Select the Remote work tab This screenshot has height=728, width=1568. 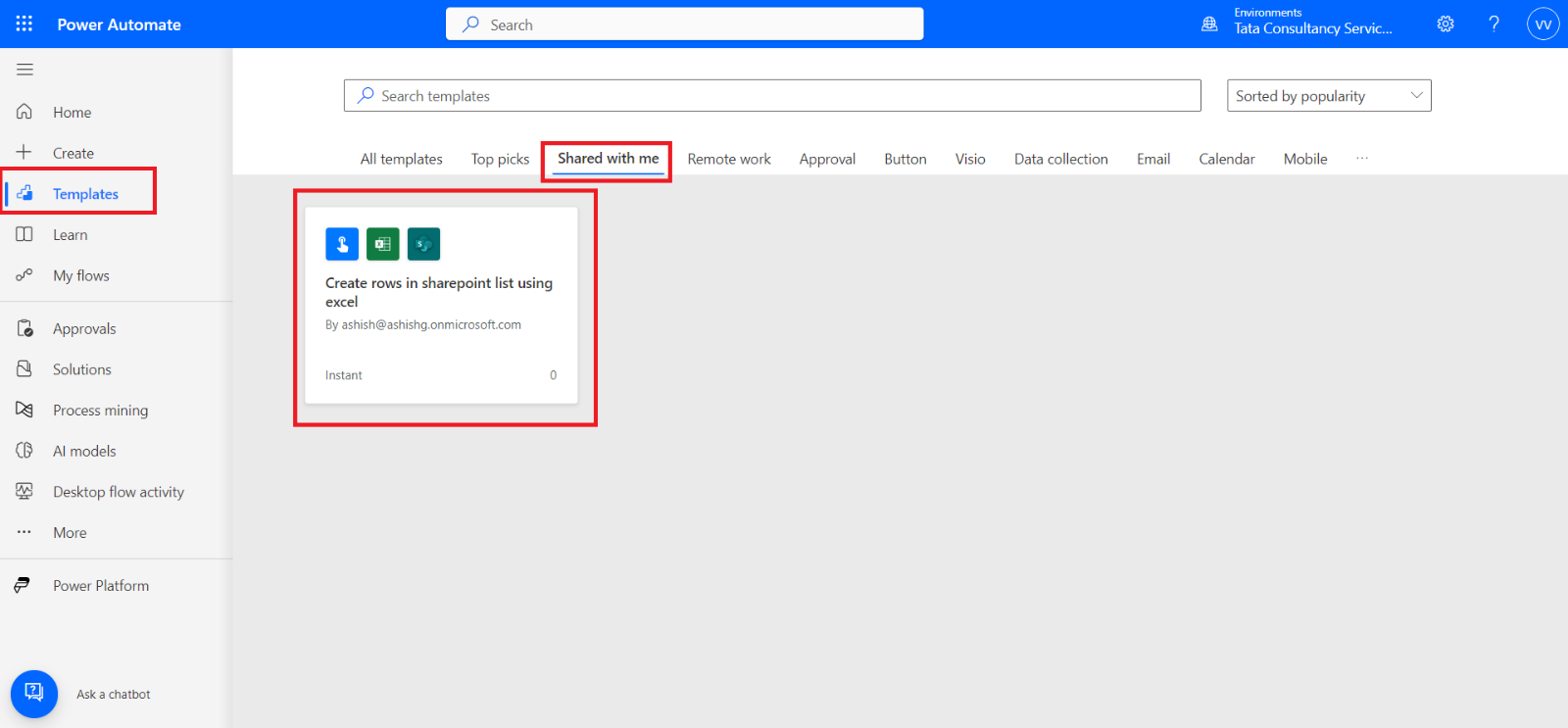pyautogui.click(x=728, y=159)
